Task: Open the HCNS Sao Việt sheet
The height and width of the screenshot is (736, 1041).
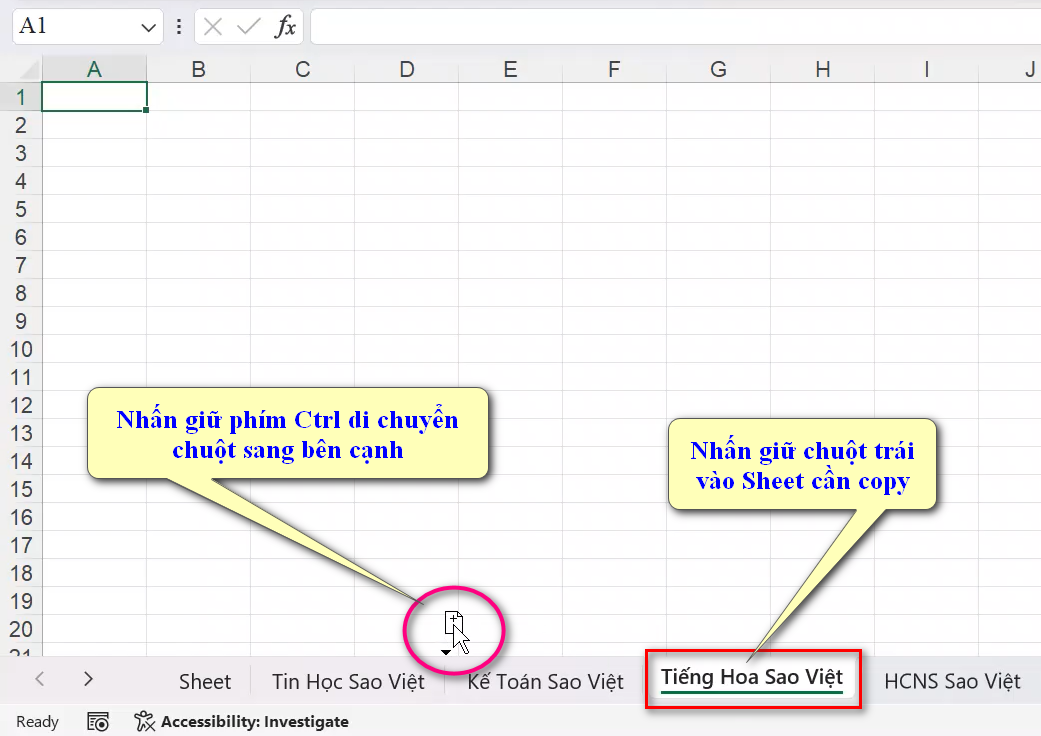Action: tap(951, 679)
